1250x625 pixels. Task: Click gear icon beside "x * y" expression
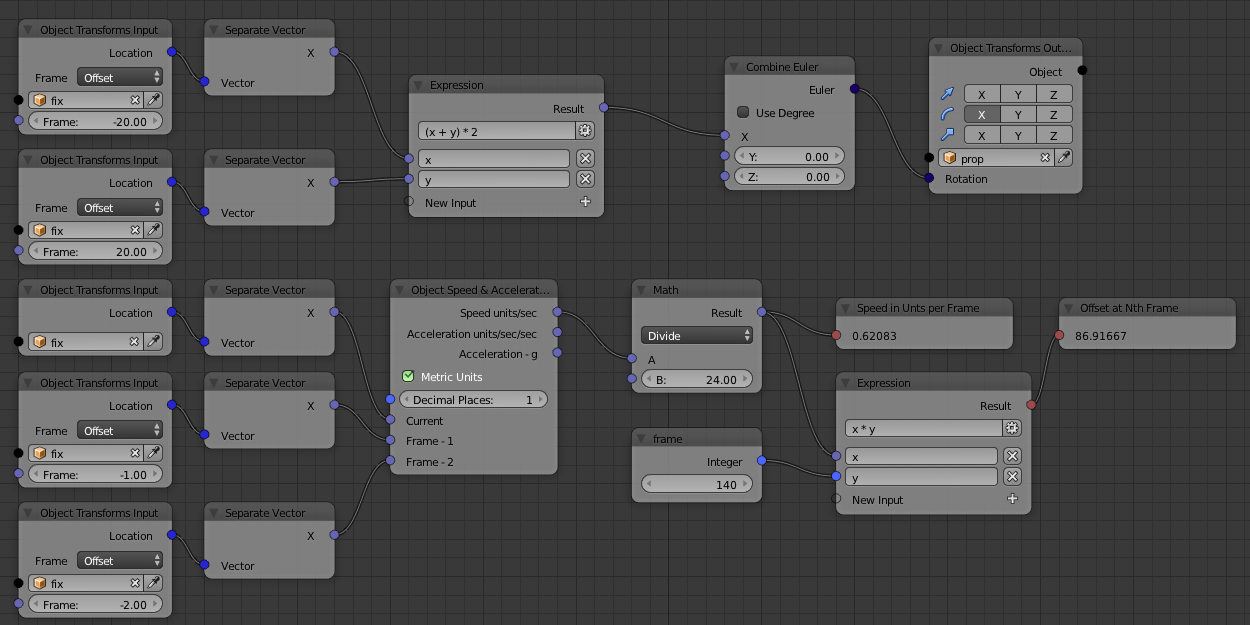1012,428
